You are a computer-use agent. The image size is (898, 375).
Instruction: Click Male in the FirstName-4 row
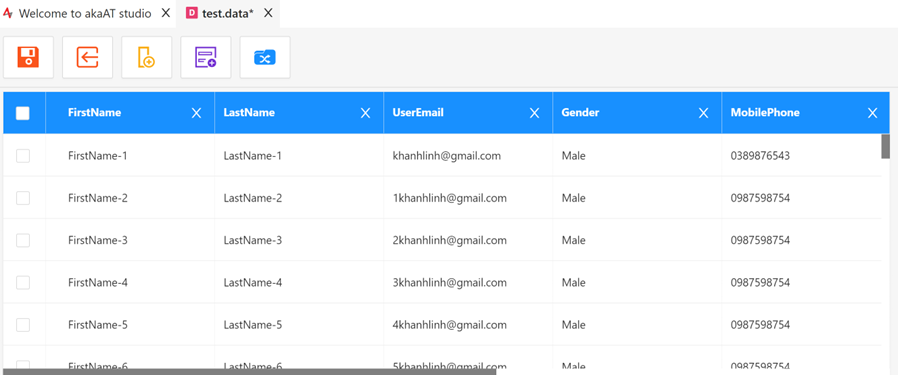pos(573,283)
